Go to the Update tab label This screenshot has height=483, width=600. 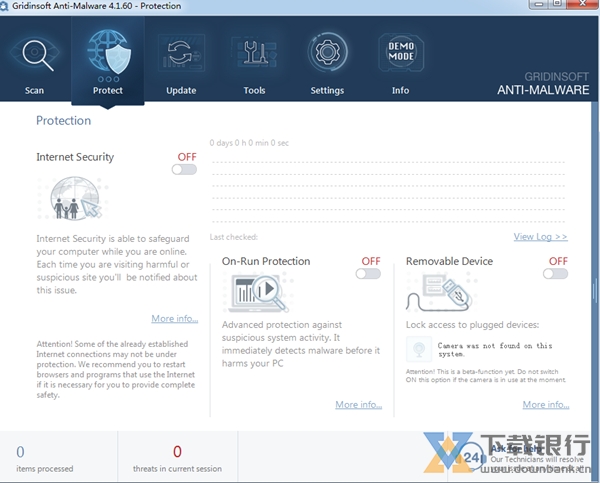[x=181, y=91]
